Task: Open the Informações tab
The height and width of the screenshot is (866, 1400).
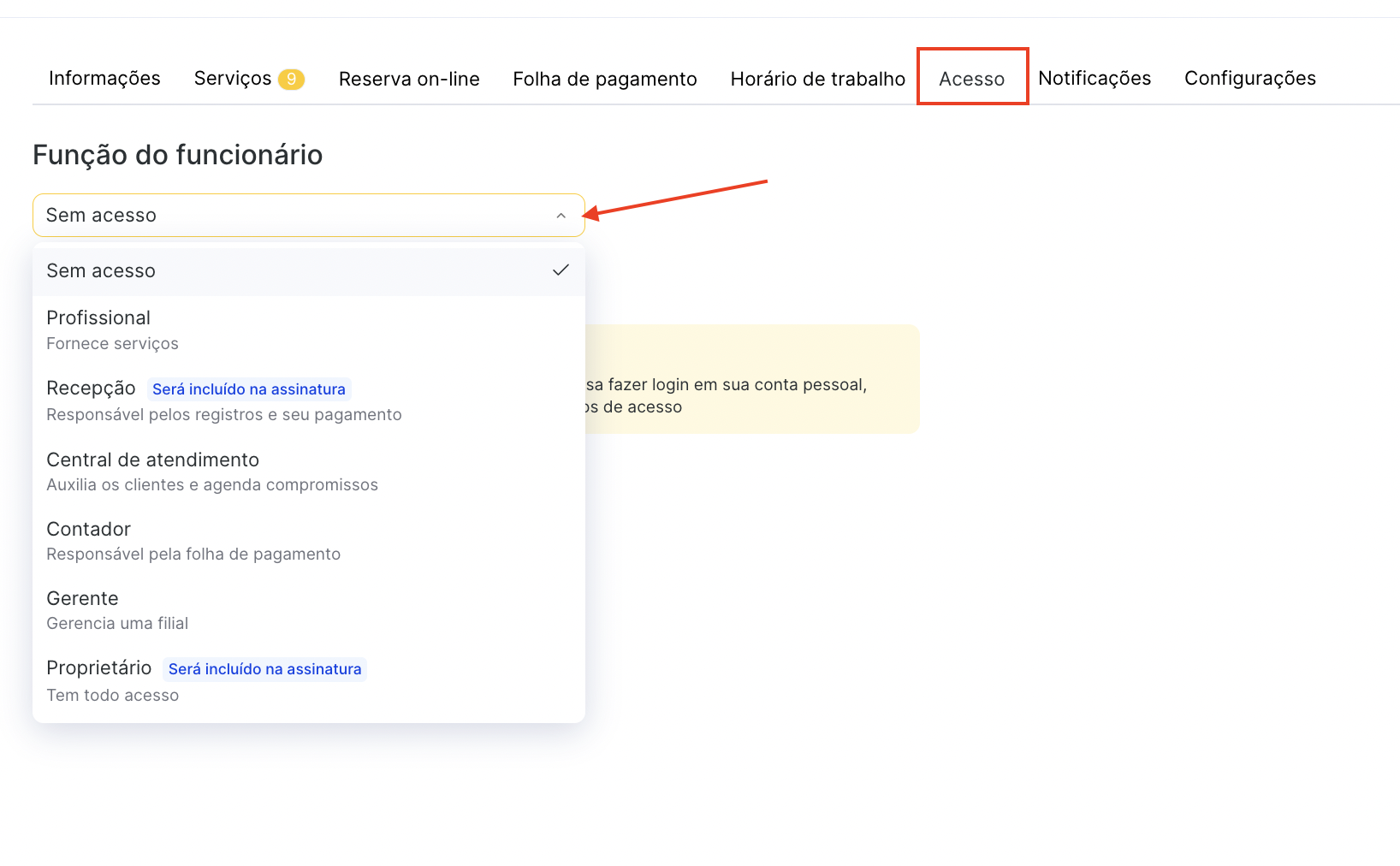Action: coord(104,79)
